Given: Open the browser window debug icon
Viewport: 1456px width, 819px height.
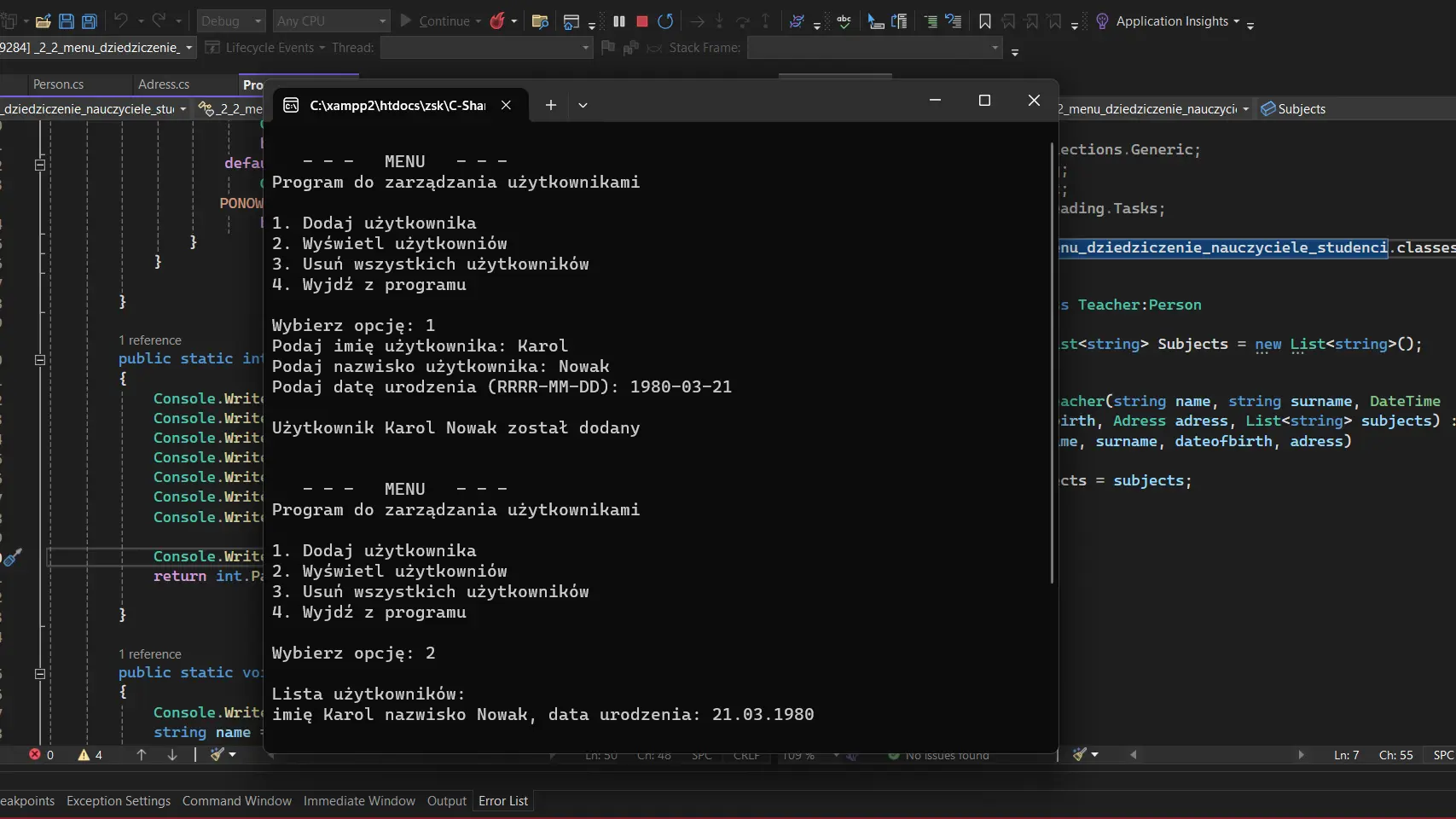Looking at the screenshot, I should [571, 21].
